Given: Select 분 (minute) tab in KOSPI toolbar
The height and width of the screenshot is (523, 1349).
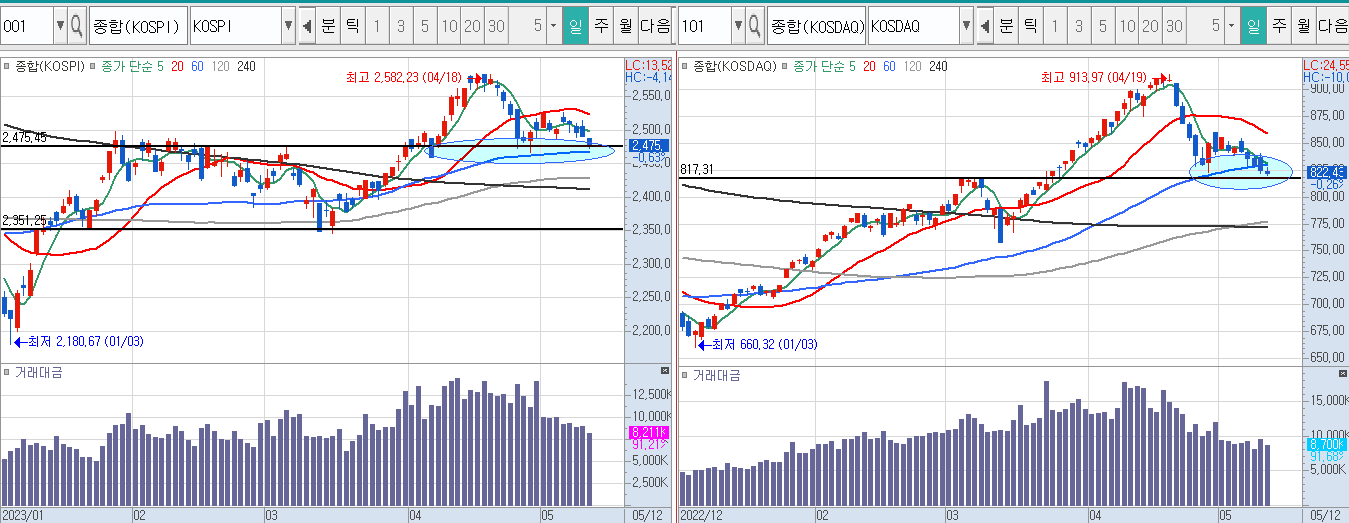Looking at the screenshot, I should tap(328, 26).
